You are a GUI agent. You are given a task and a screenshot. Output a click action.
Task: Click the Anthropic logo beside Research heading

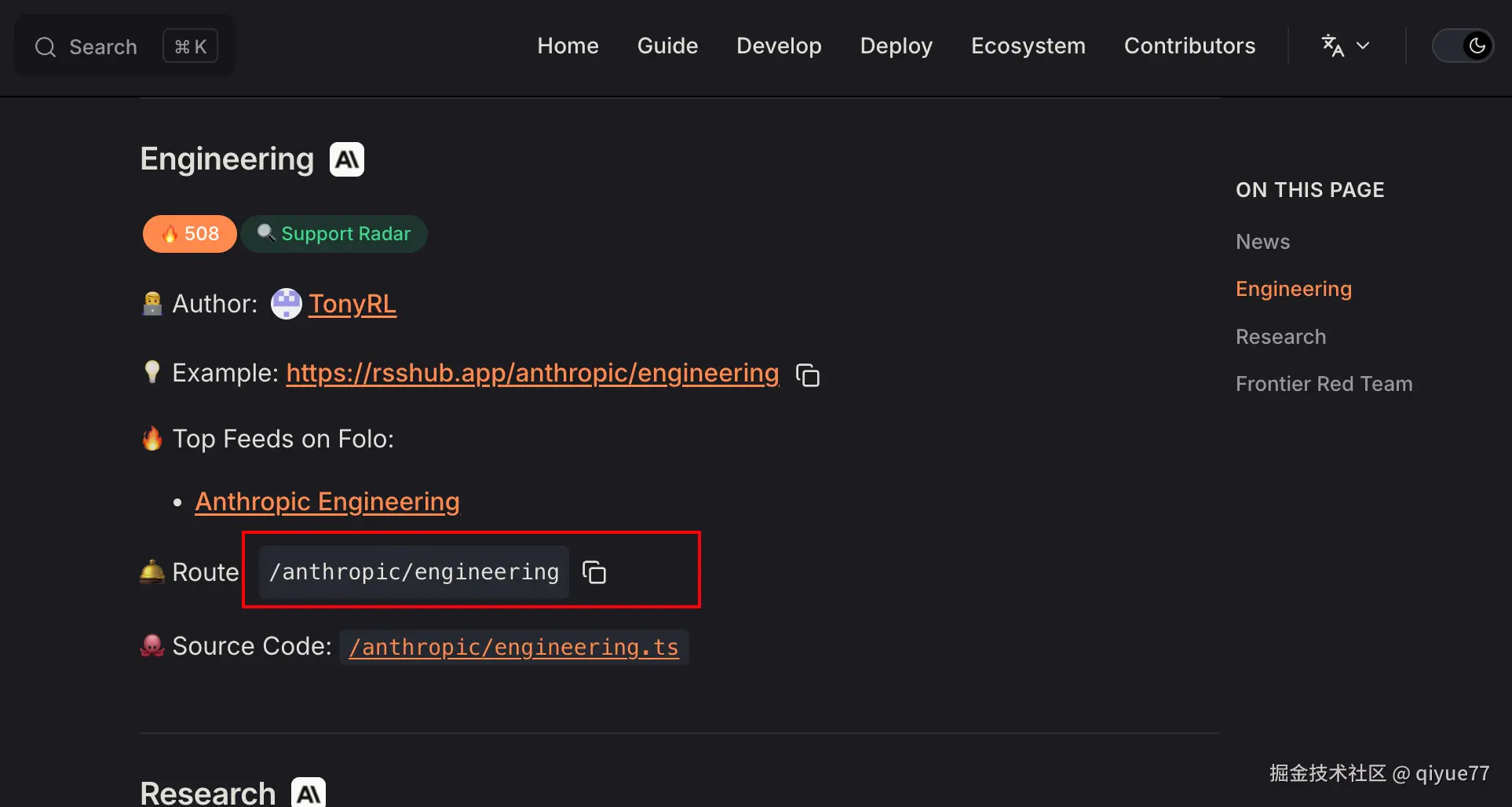[x=309, y=793]
